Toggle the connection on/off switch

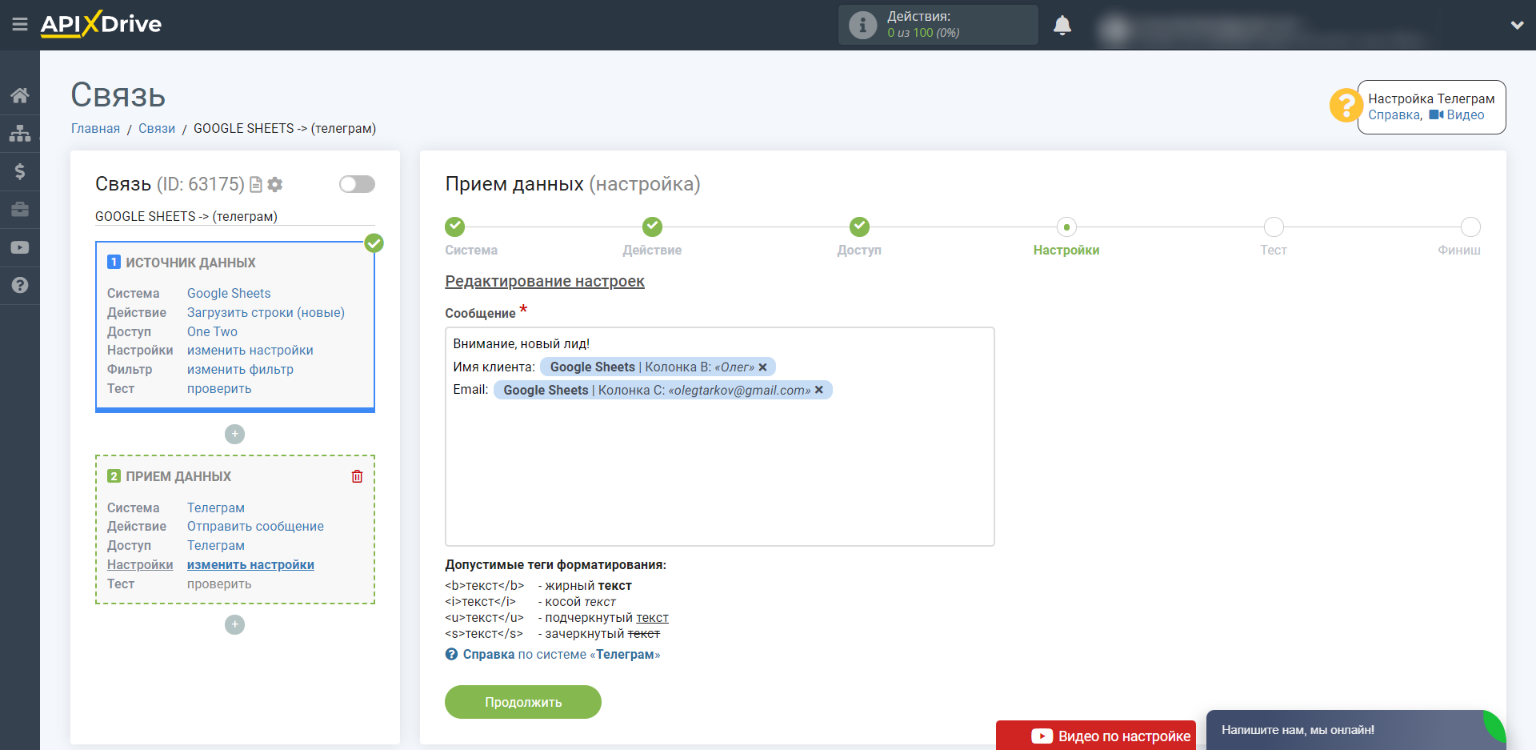pos(357,184)
